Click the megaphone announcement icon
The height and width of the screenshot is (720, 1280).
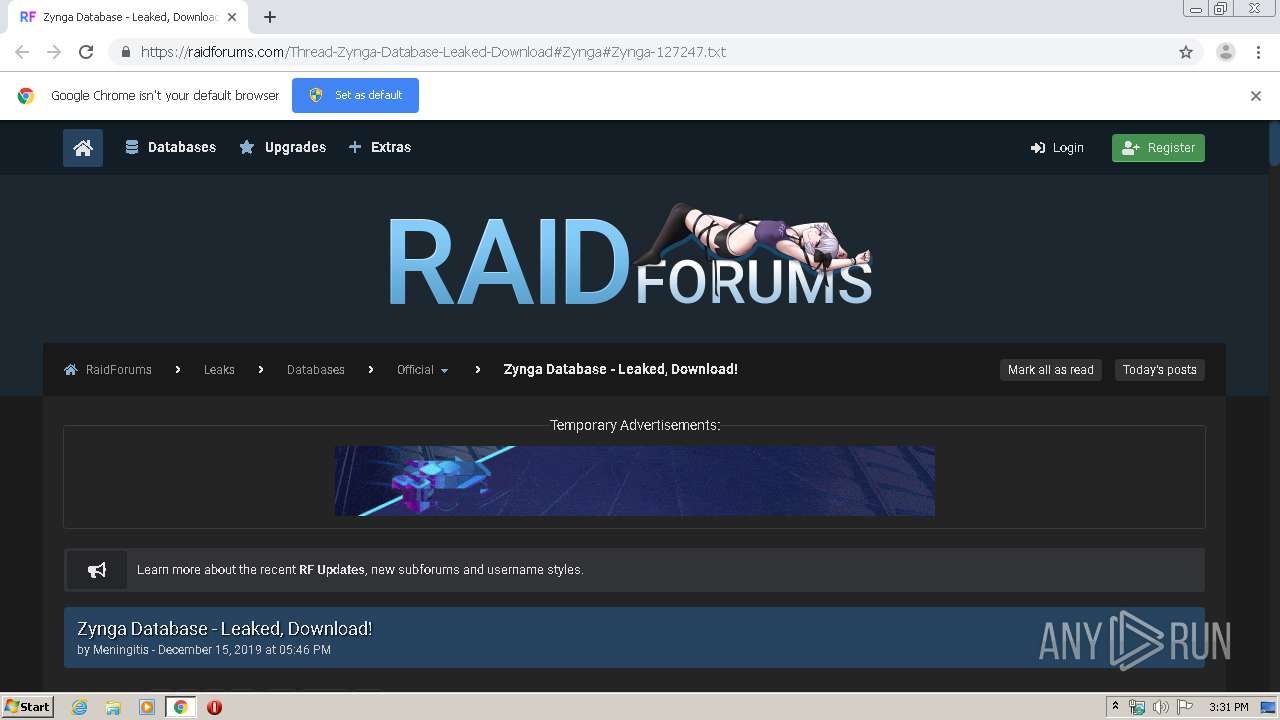coord(97,570)
